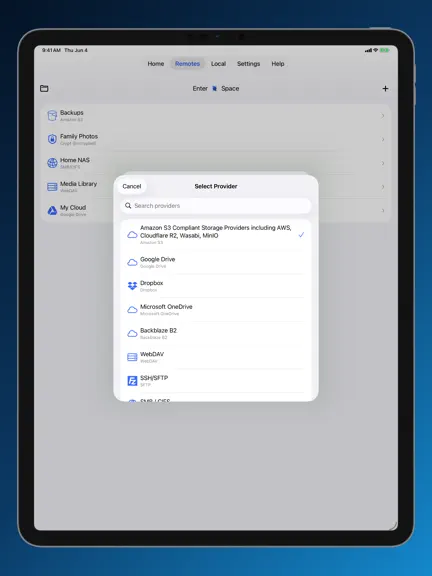The height and width of the screenshot is (576, 432).
Task: Click the Backblaze B2 cloud icon
Action: 132,333
